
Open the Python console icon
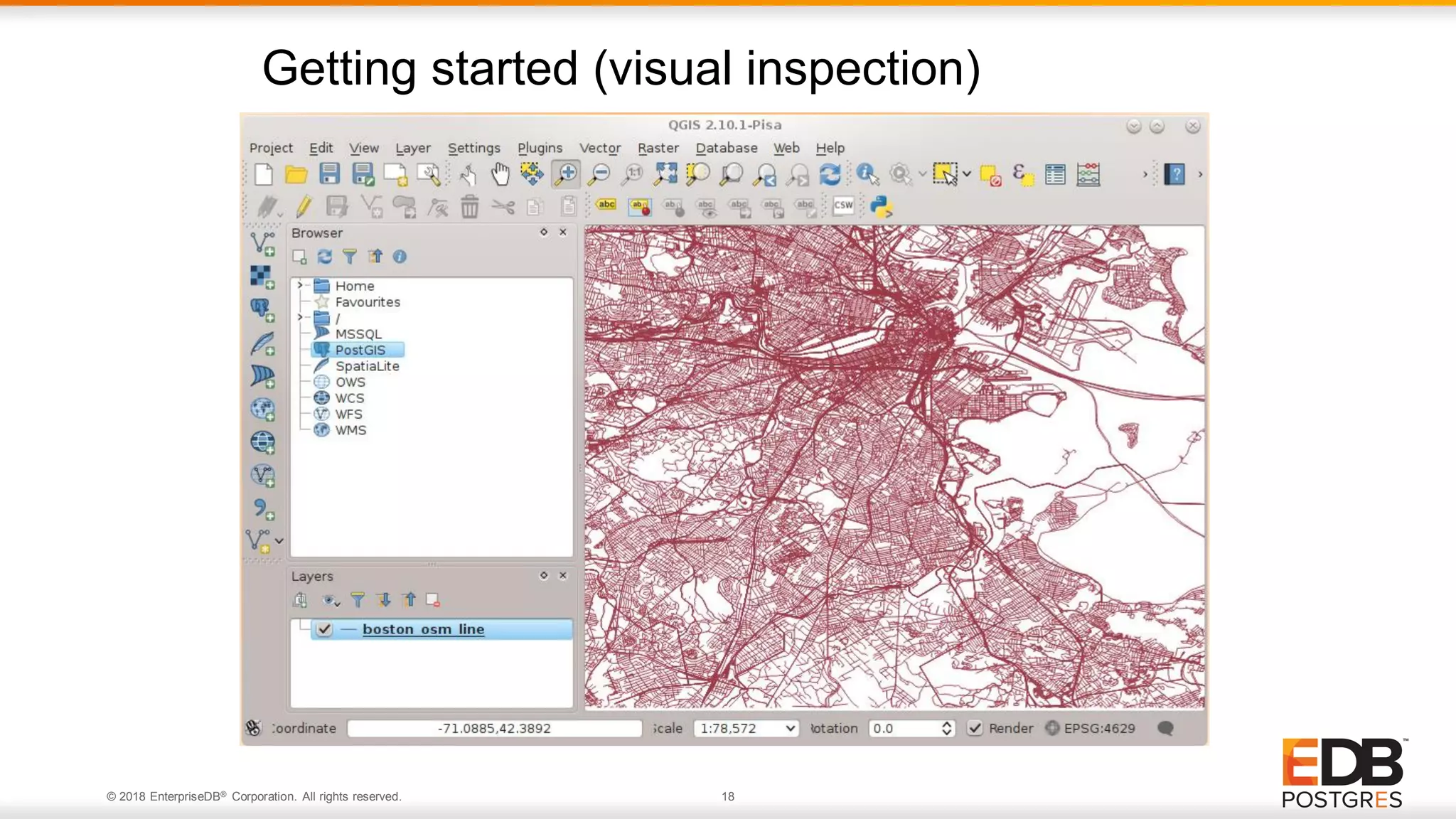coord(882,207)
